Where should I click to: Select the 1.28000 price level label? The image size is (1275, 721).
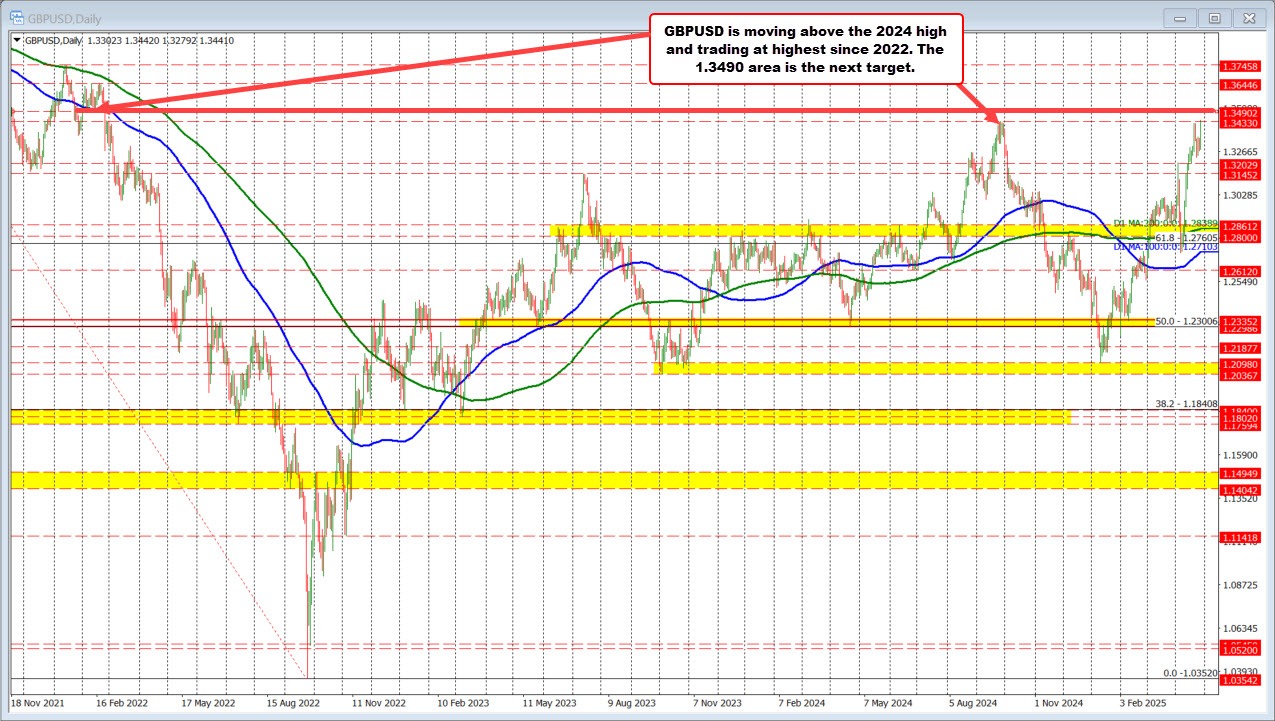(x=1239, y=239)
